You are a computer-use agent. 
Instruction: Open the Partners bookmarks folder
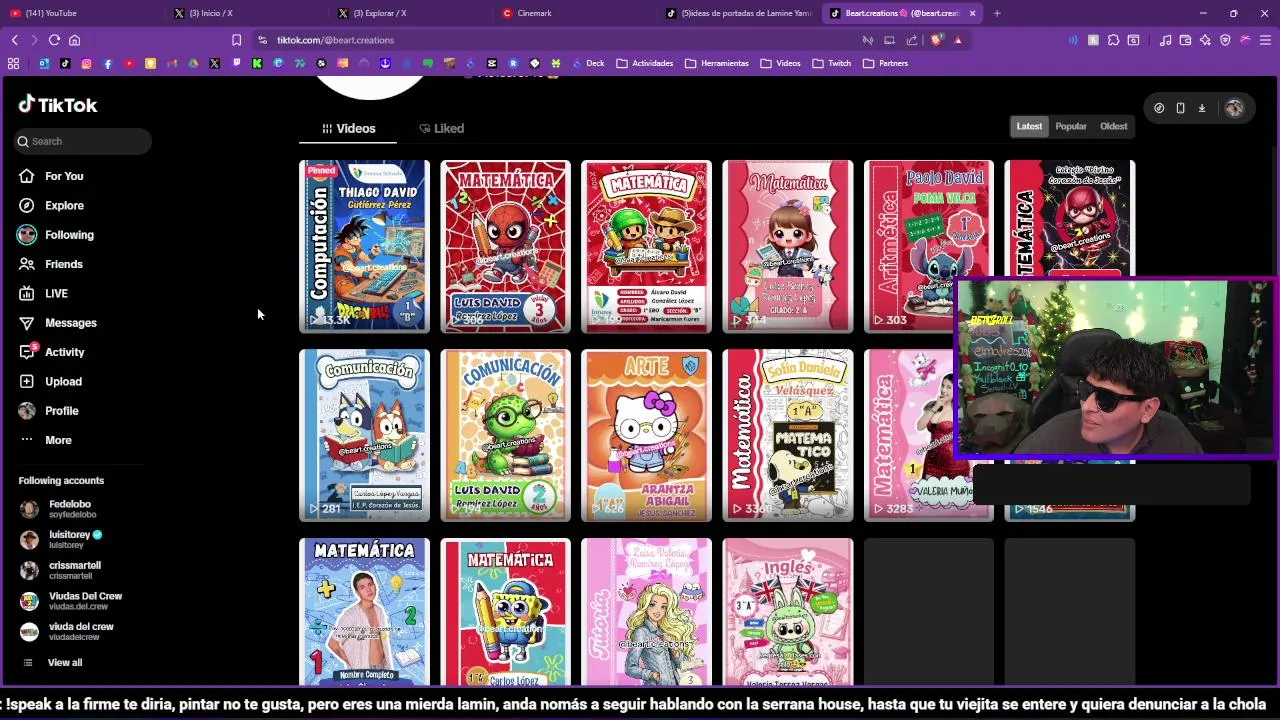[885, 63]
